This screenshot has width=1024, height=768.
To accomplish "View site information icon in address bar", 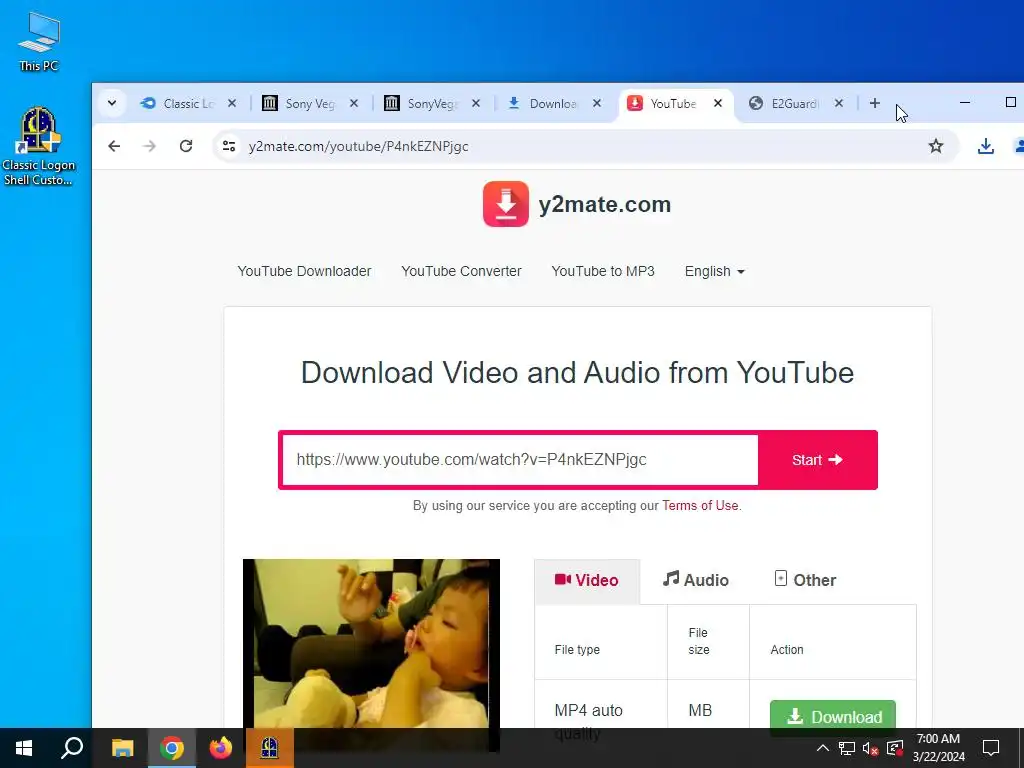I will coord(229,146).
